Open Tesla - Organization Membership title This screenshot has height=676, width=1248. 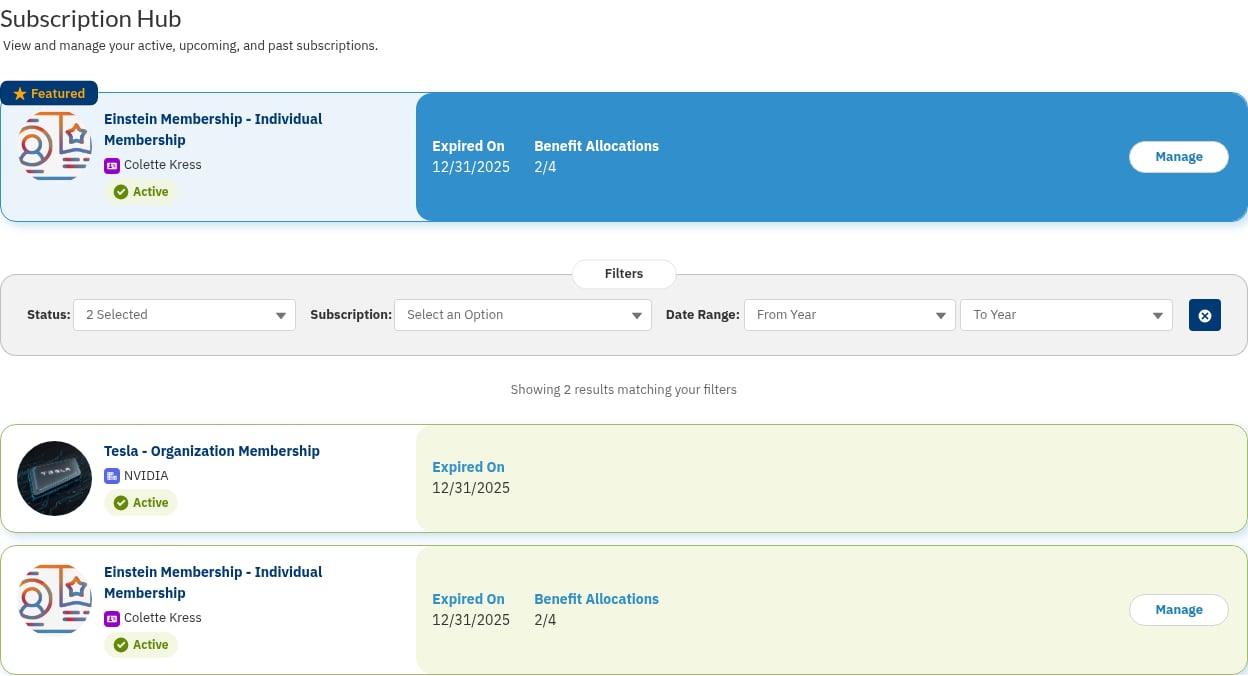(212, 451)
